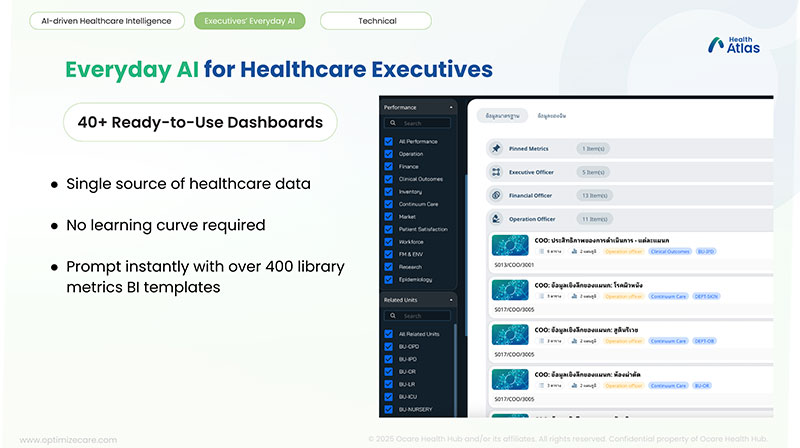This screenshot has width=800, height=448.
Task: Click the bar chart icon in the DEPT-SKIN card
Action: pos(574,296)
